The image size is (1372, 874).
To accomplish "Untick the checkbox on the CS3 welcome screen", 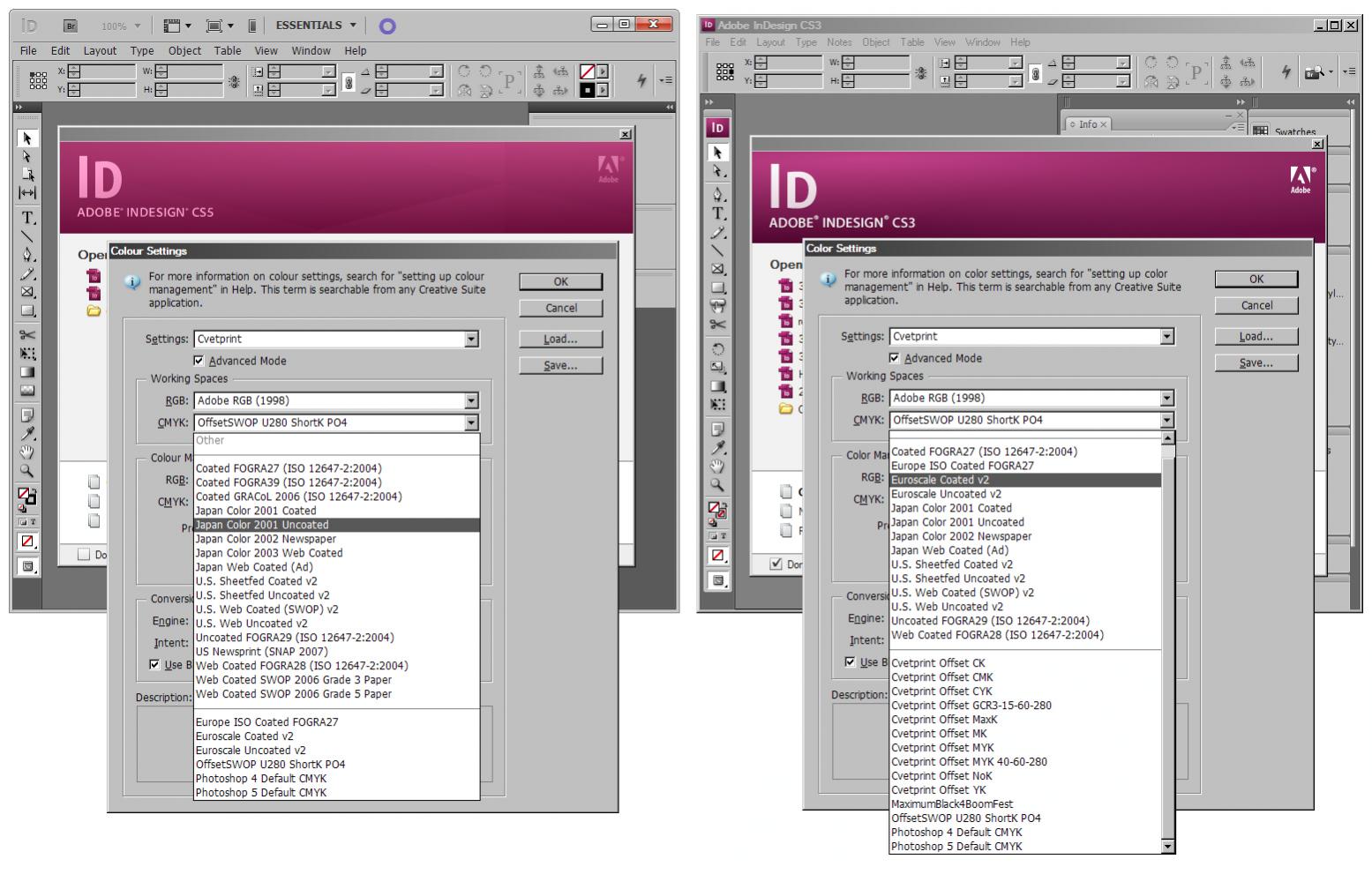I will coord(776,564).
